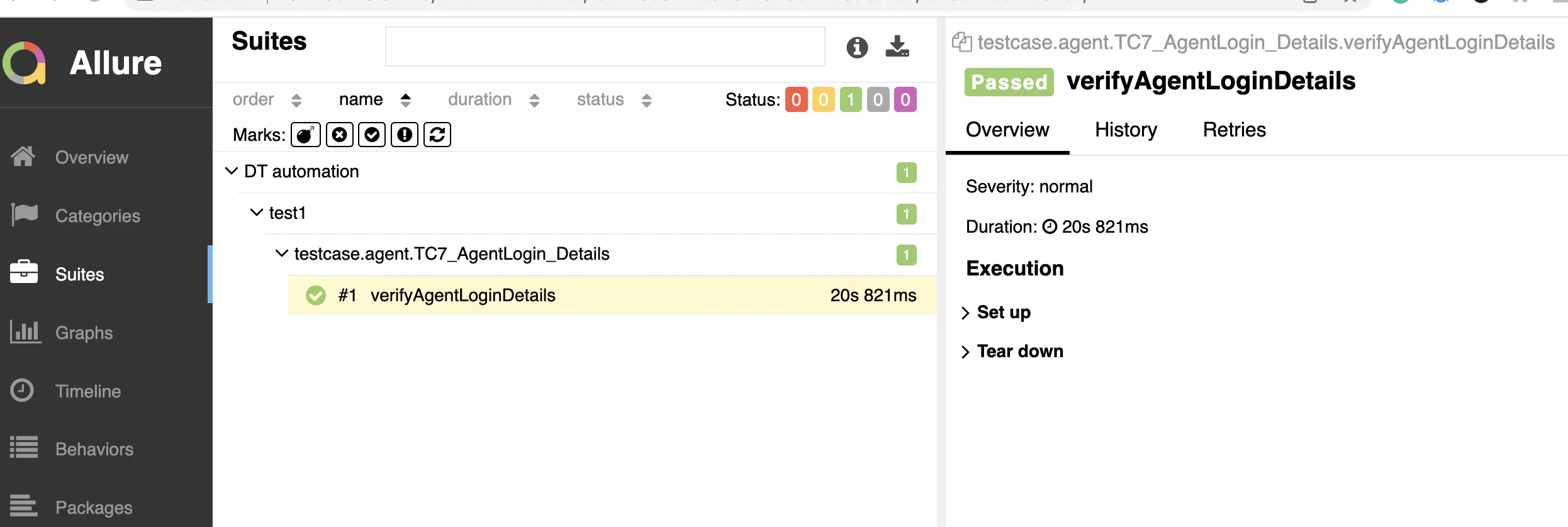Open the Overview page in the sidebar
1568x527 pixels.
pos(91,157)
